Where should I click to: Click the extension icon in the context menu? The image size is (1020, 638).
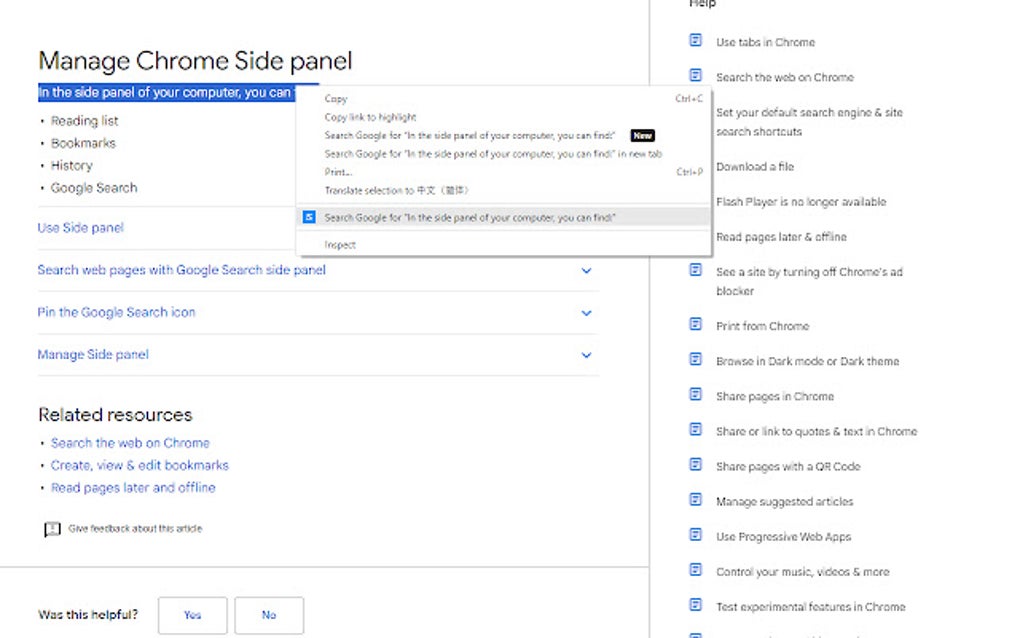310,217
